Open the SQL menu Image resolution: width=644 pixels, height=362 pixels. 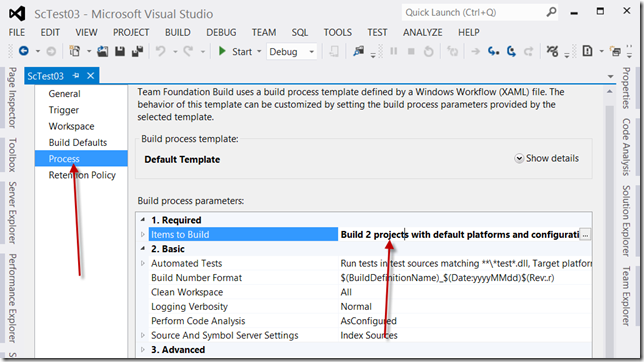click(300, 32)
